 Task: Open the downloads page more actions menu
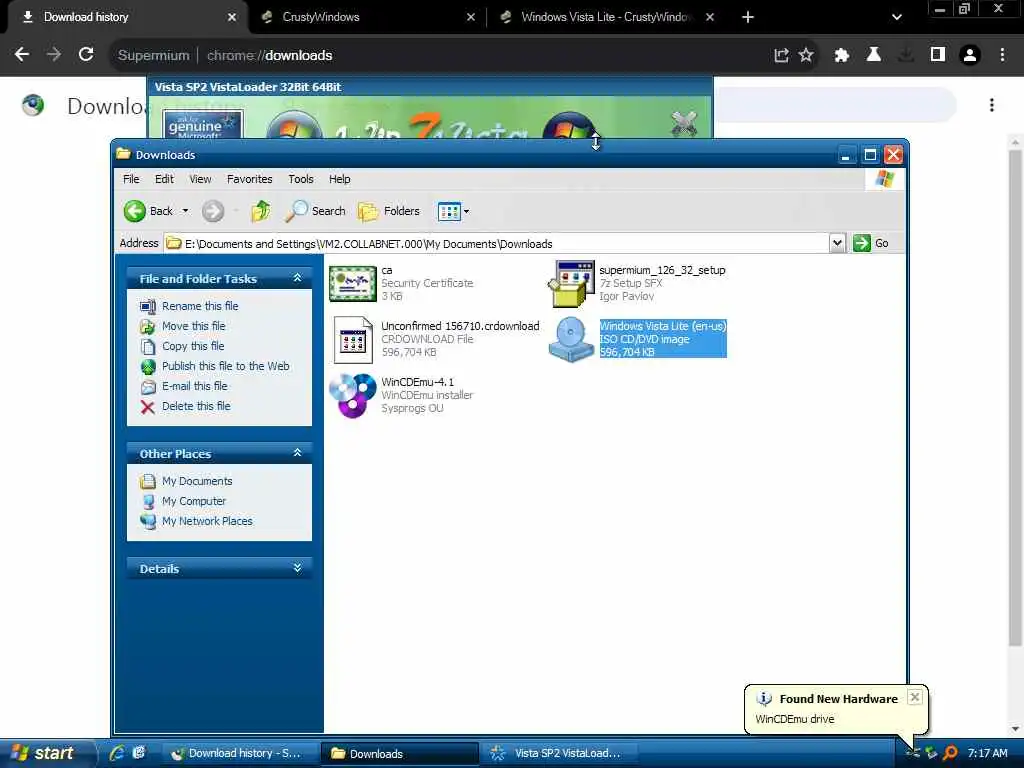(991, 105)
